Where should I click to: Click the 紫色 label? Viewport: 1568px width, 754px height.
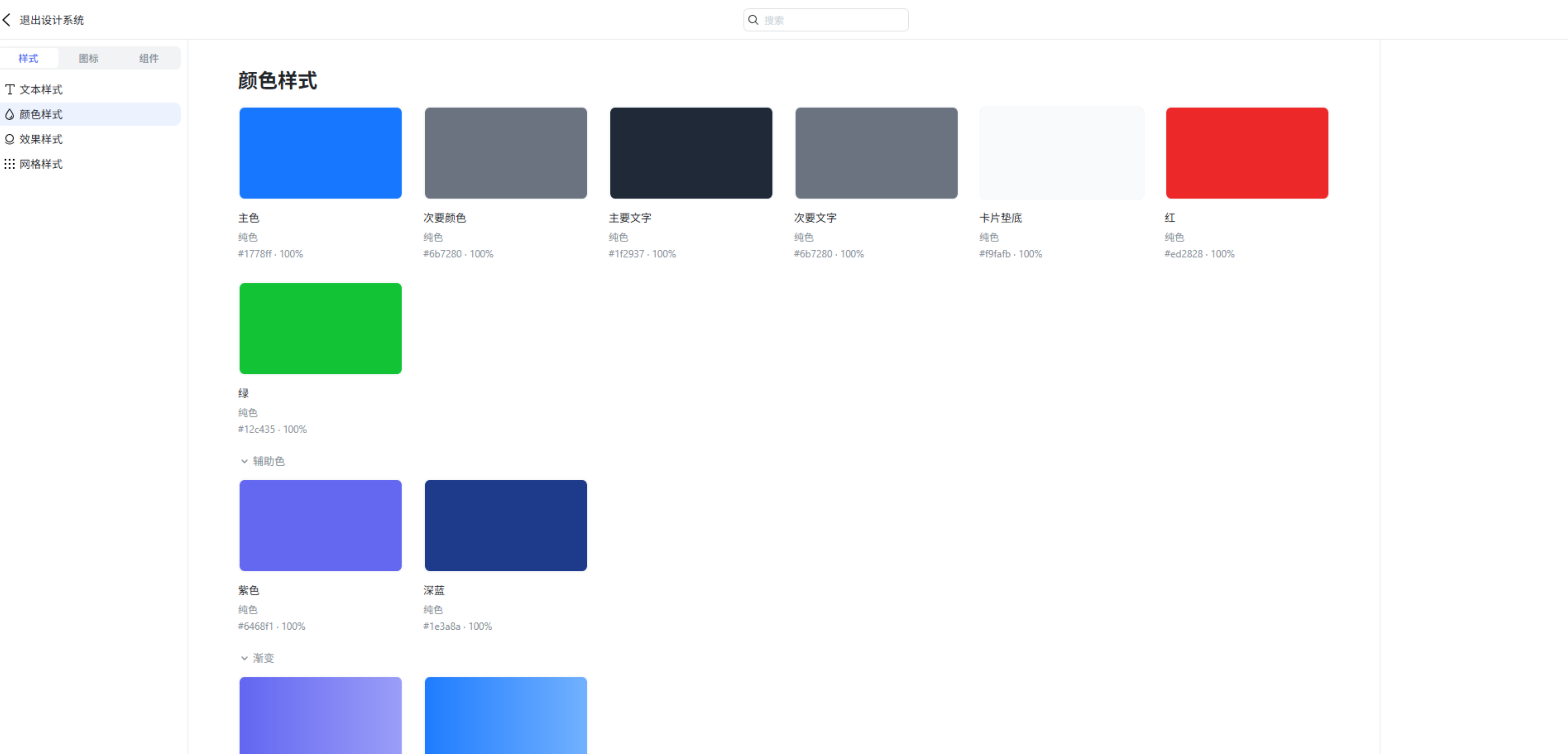click(x=249, y=591)
